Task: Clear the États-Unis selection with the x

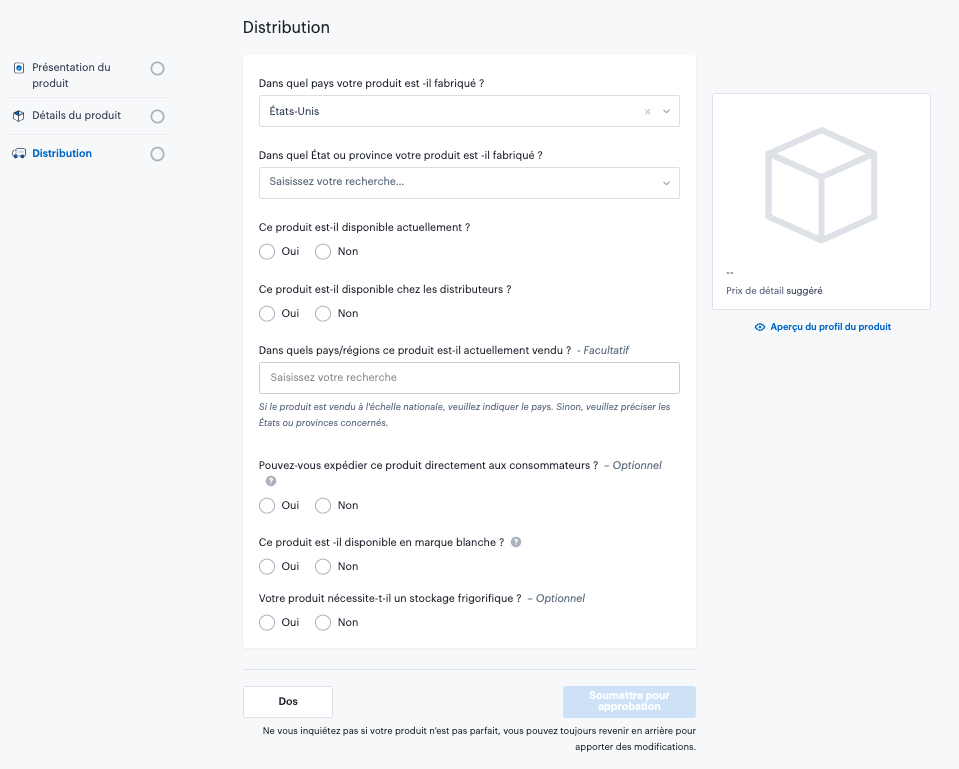Action: (x=647, y=112)
